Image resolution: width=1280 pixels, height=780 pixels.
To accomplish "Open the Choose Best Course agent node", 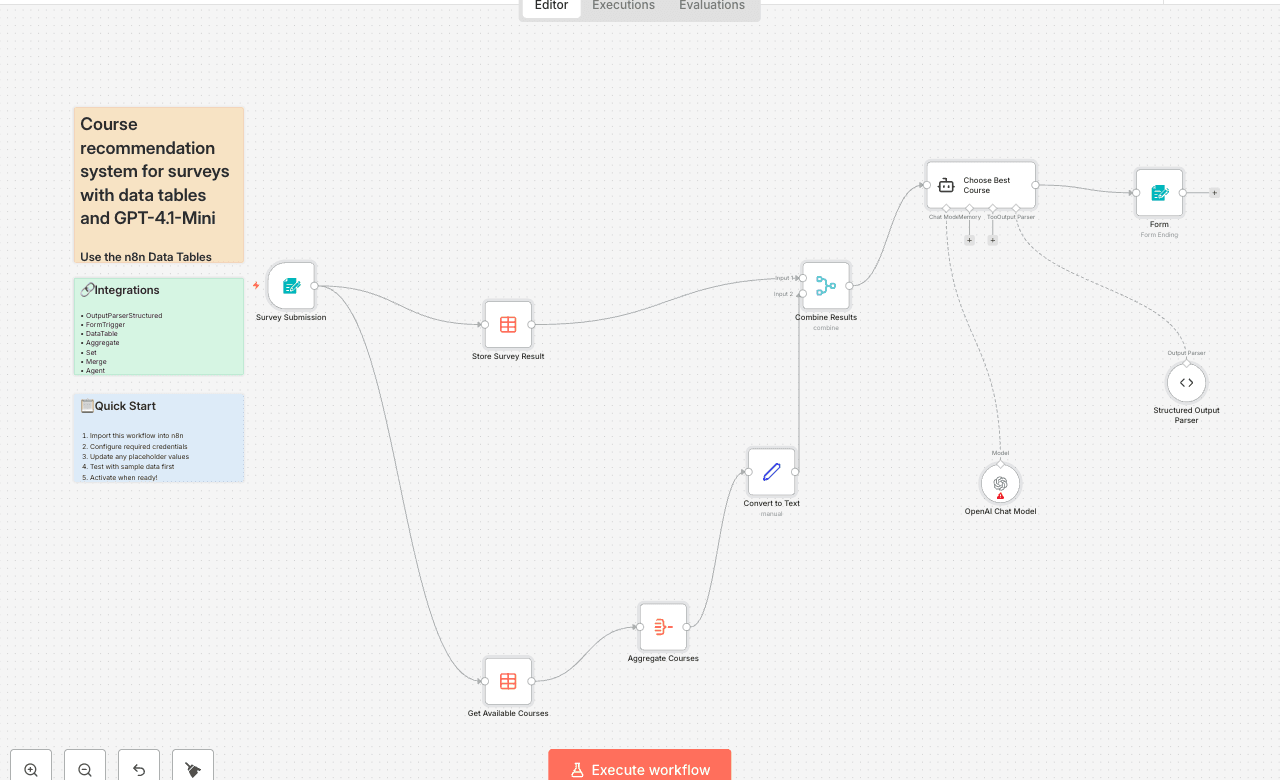I will pyautogui.click(x=980, y=185).
